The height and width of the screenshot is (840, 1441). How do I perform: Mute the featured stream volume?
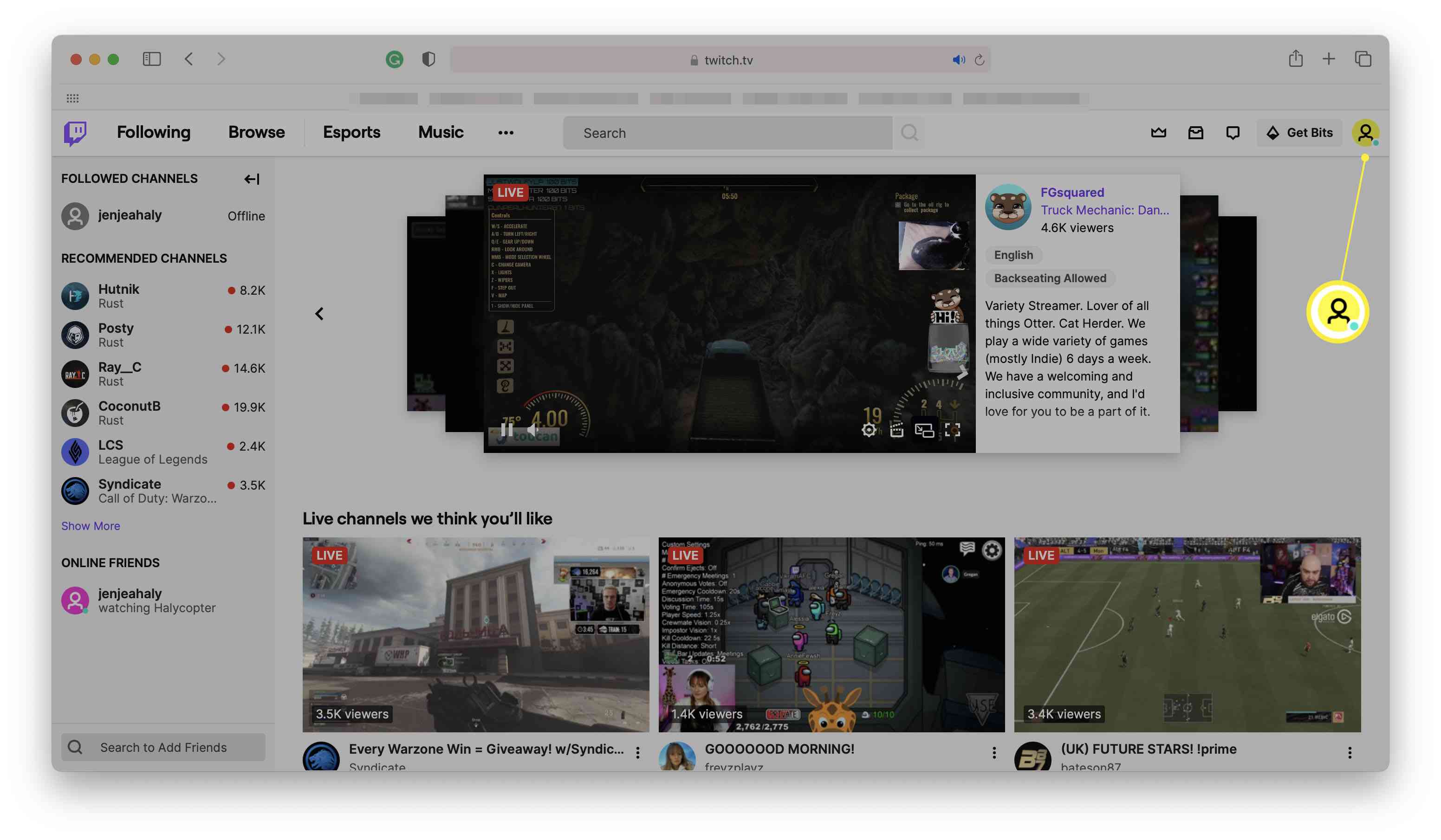click(533, 429)
